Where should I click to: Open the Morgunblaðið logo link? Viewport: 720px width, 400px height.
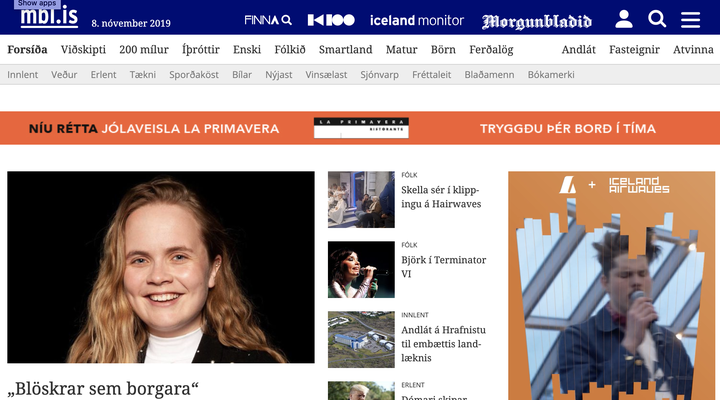pyautogui.click(x=537, y=22)
